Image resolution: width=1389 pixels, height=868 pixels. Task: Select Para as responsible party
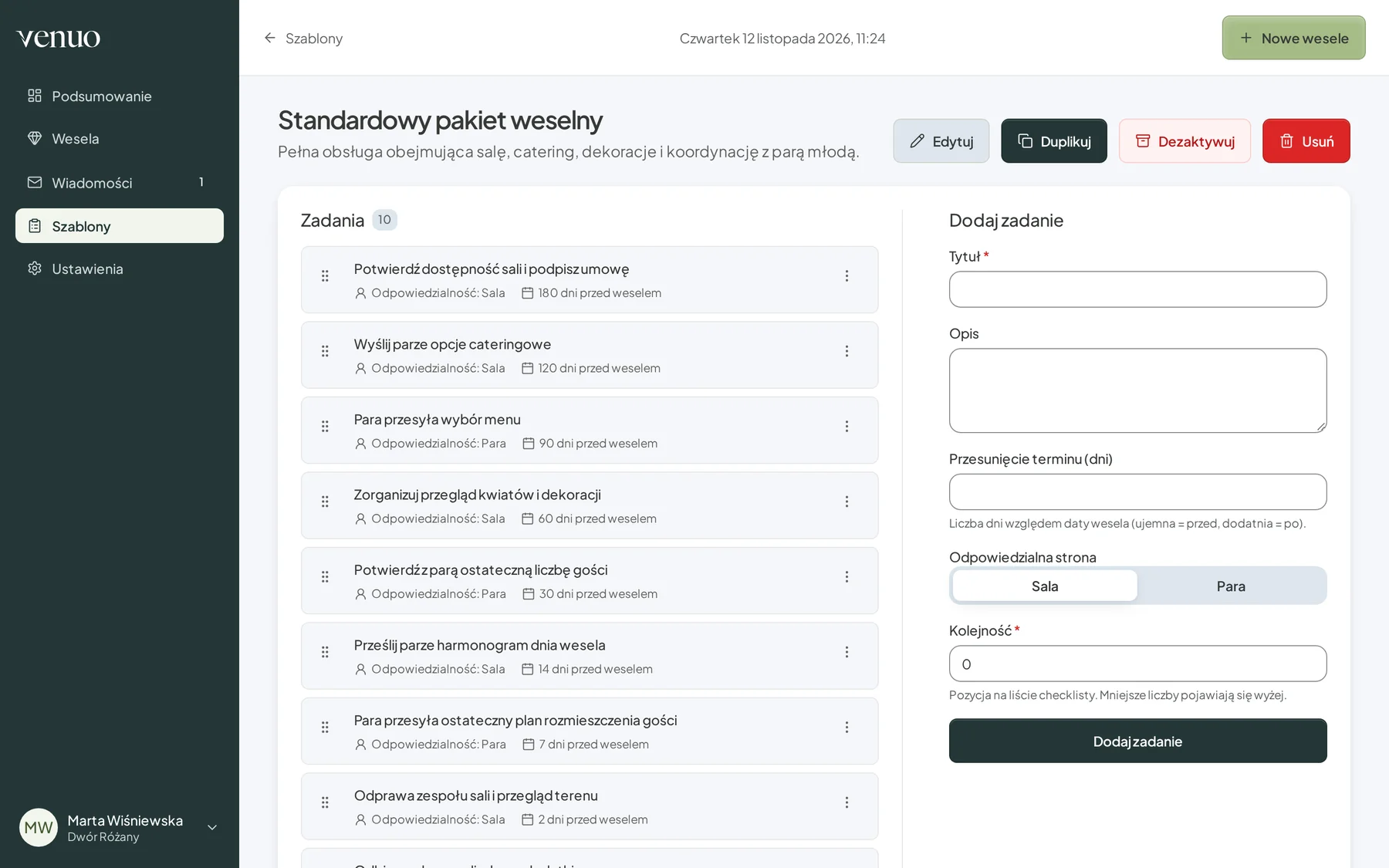[x=1231, y=586]
